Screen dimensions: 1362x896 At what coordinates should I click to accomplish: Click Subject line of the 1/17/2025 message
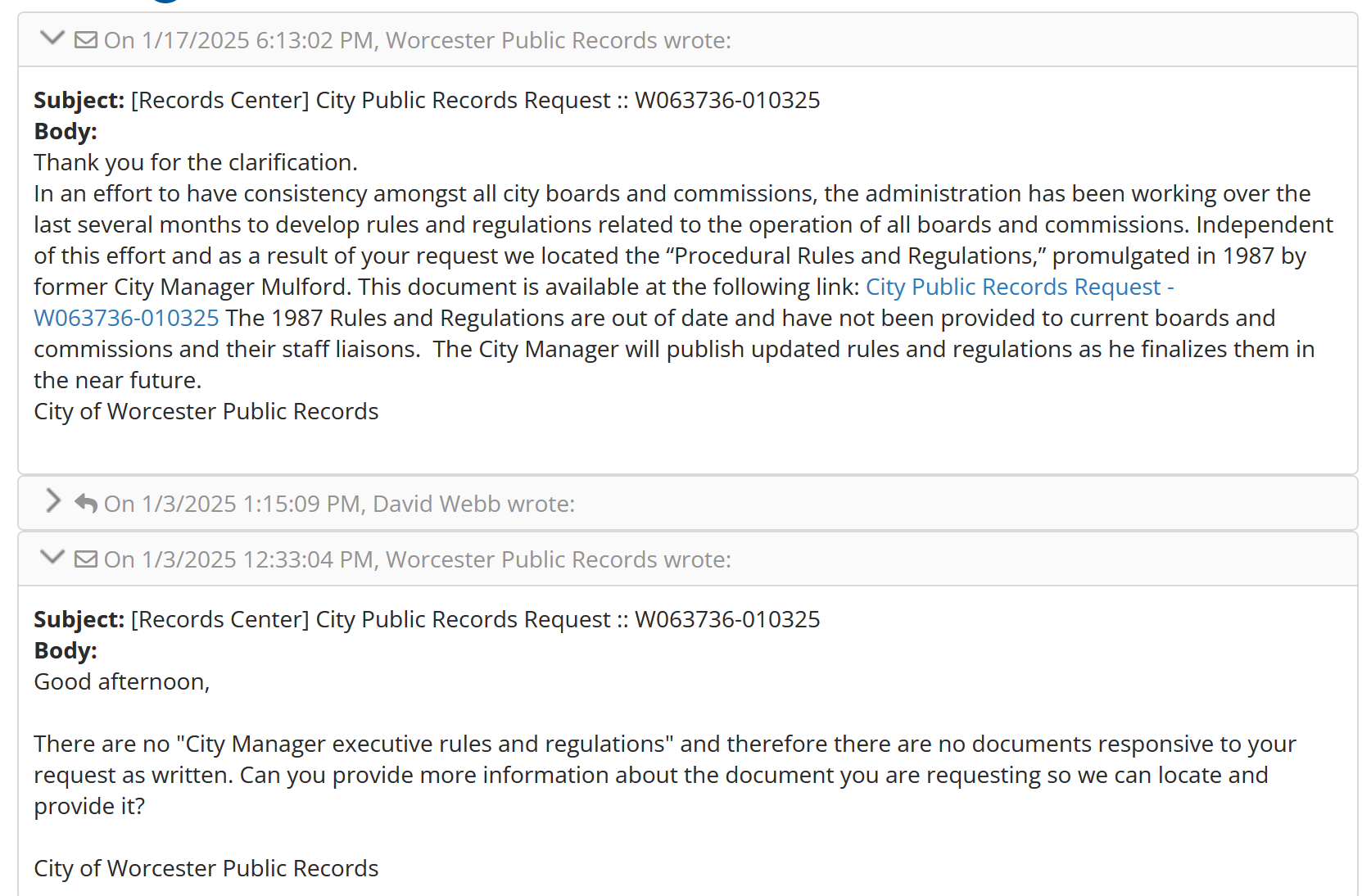click(x=426, y=100)
